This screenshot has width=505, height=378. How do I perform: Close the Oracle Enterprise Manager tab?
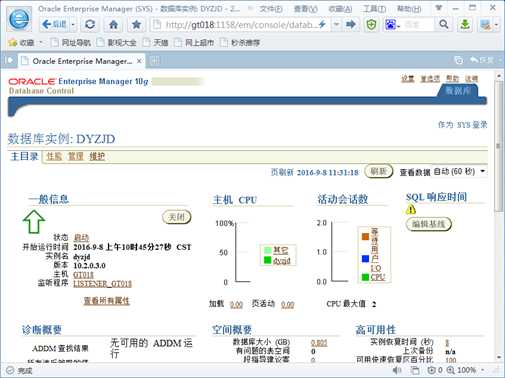(139, 61)
